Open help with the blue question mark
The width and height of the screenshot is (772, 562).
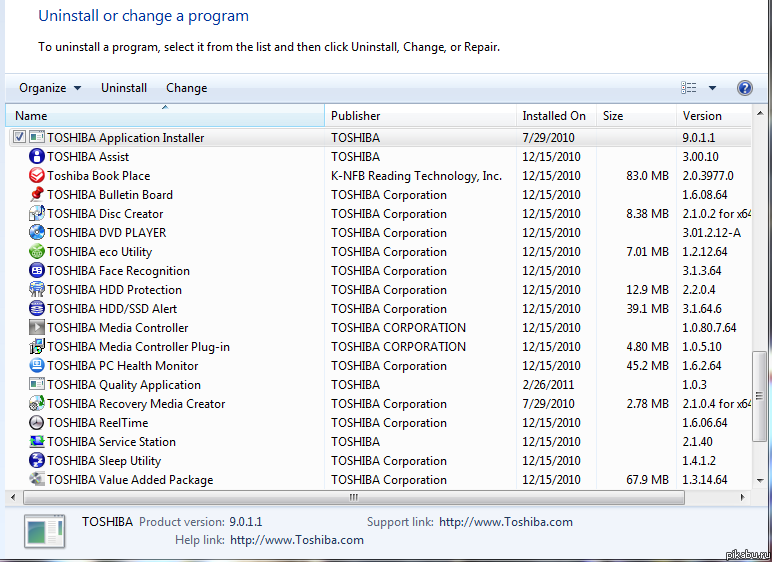point(745,88)
